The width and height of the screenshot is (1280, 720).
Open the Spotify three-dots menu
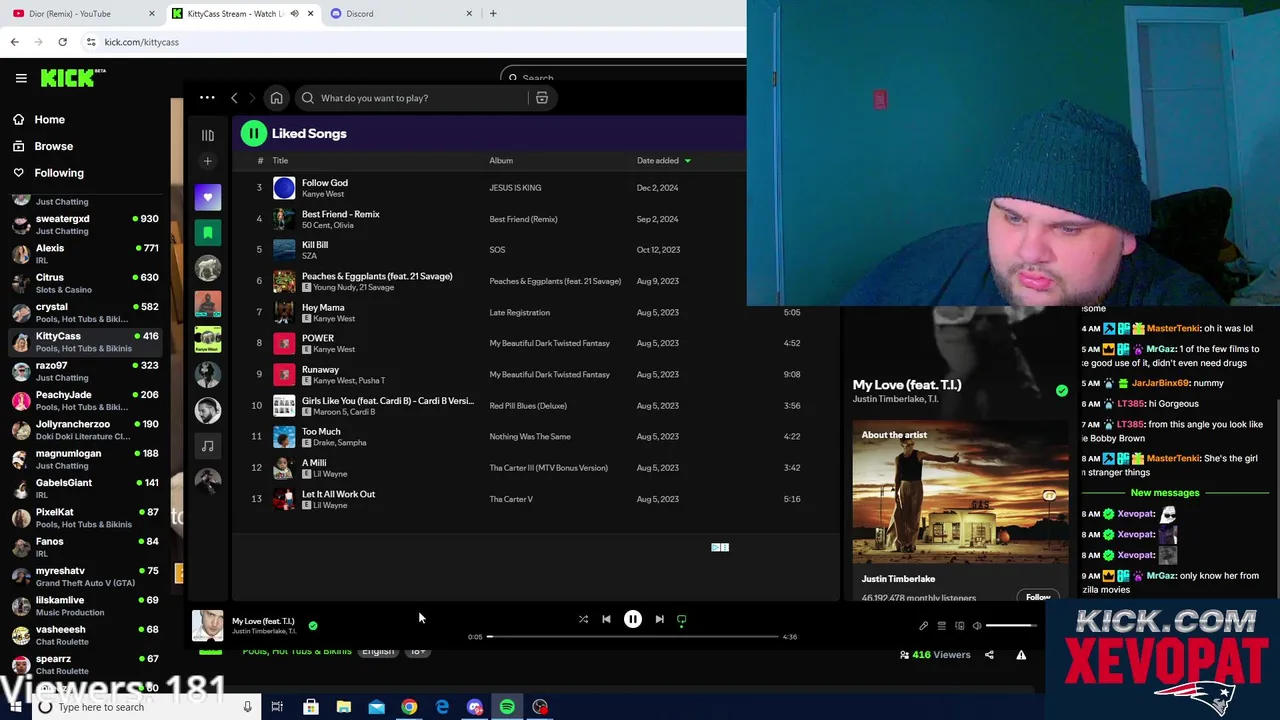click(207, 98)
